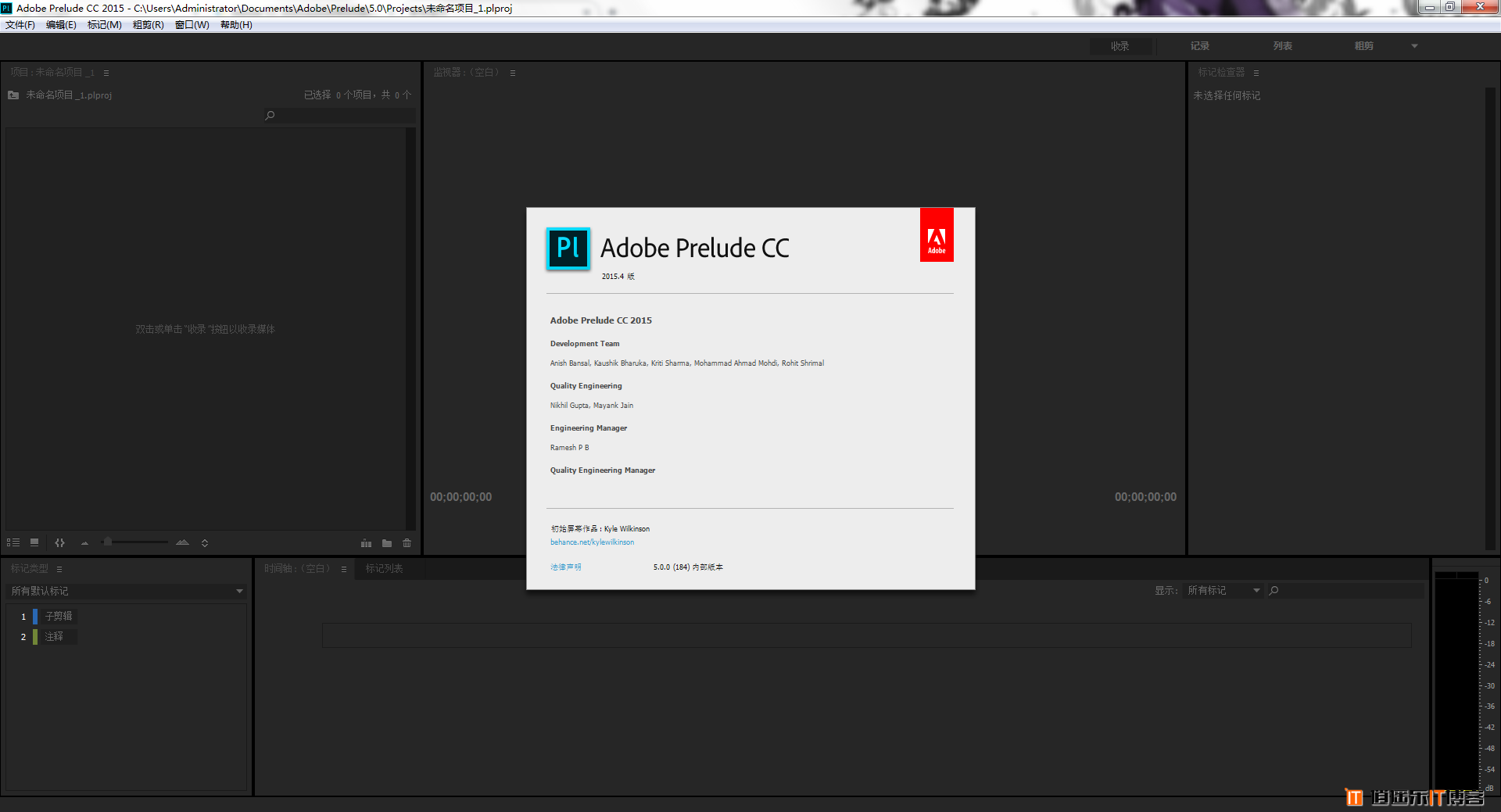Click the create rough cut icon

(x=366, y=543)
